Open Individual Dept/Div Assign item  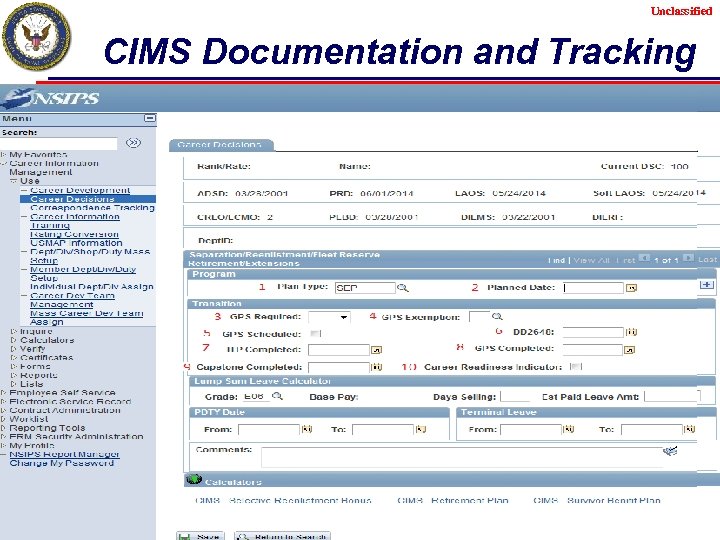[x=92, y=287]
